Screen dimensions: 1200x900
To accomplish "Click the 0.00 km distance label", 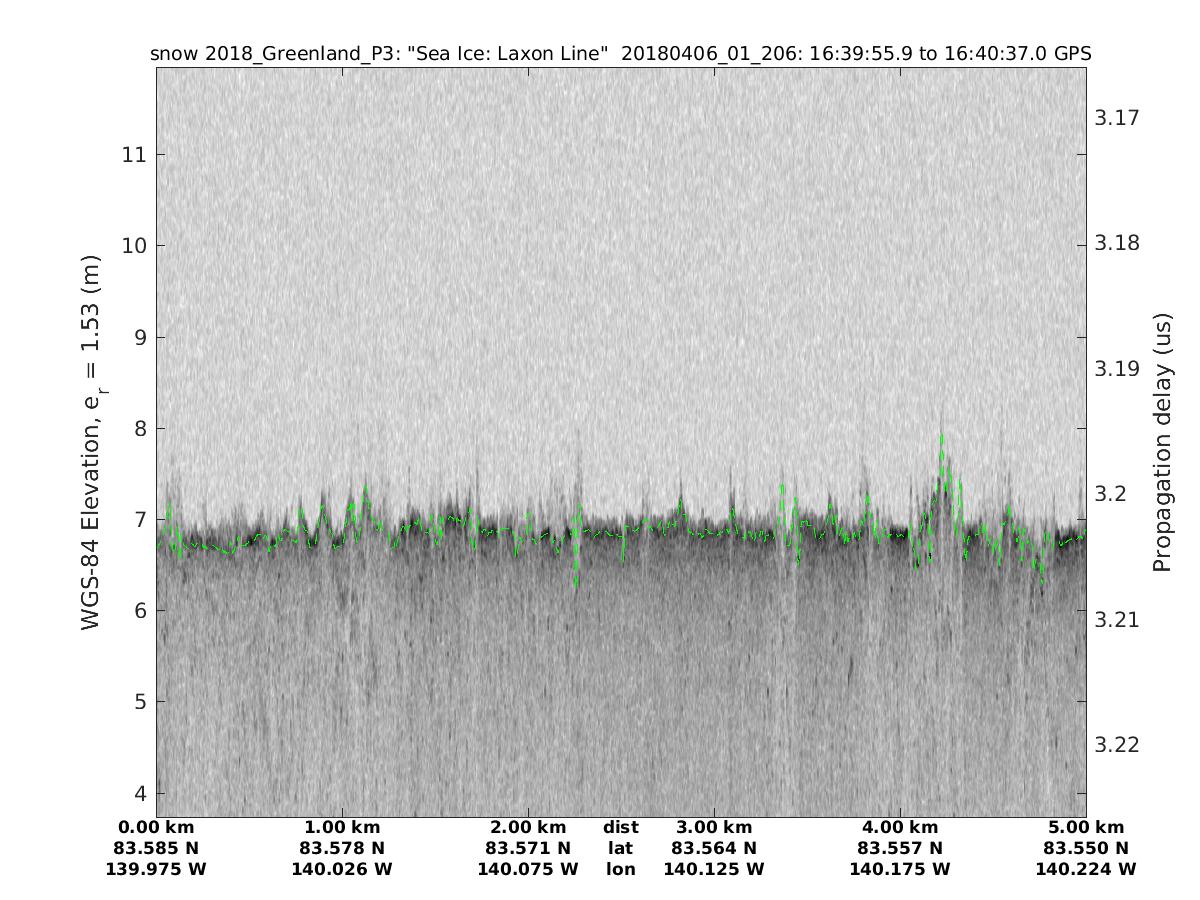I will tap(156, 828).
